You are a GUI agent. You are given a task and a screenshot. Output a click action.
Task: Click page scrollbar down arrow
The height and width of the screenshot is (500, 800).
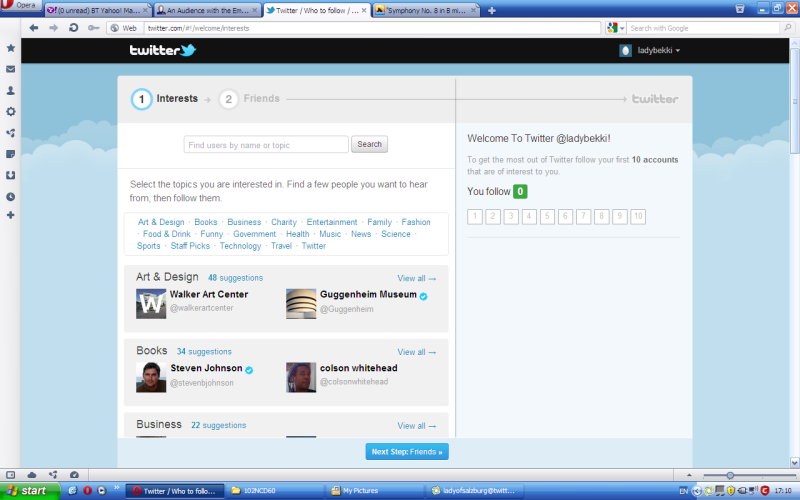794,462
